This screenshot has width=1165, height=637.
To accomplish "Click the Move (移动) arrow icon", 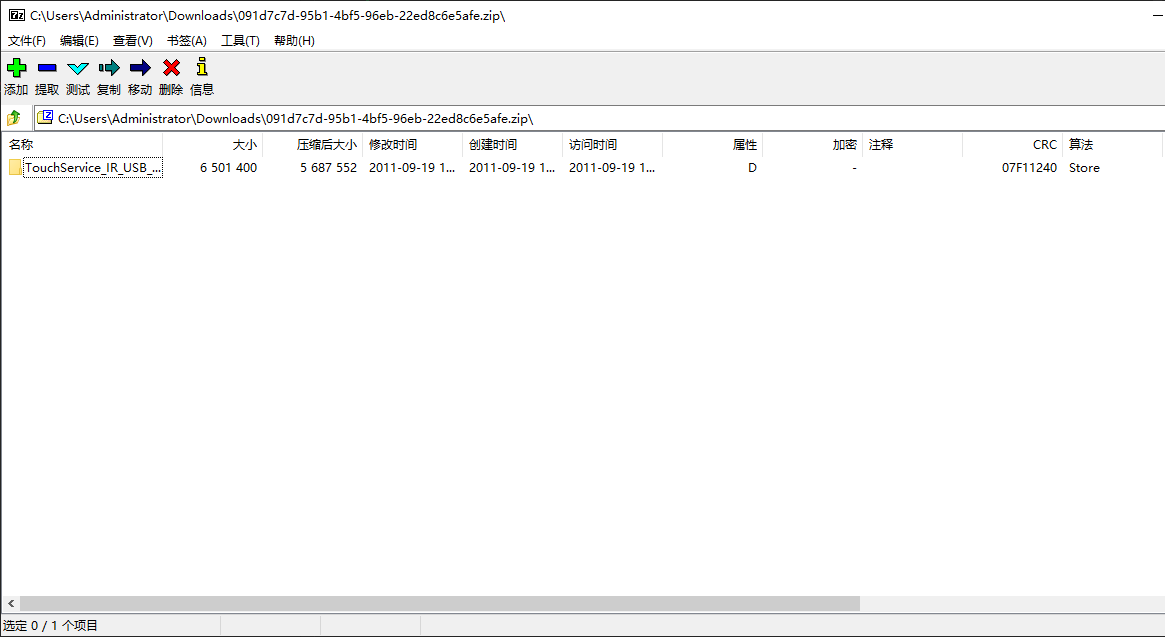I will 140,68.
